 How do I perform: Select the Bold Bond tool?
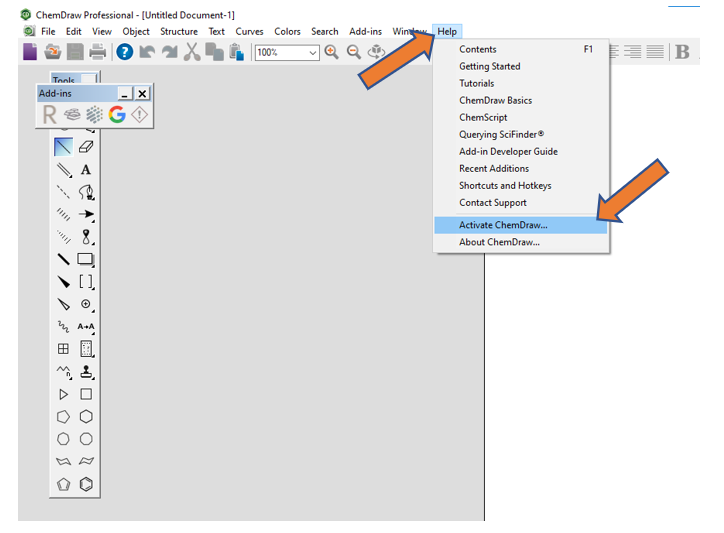coord(64,259)
